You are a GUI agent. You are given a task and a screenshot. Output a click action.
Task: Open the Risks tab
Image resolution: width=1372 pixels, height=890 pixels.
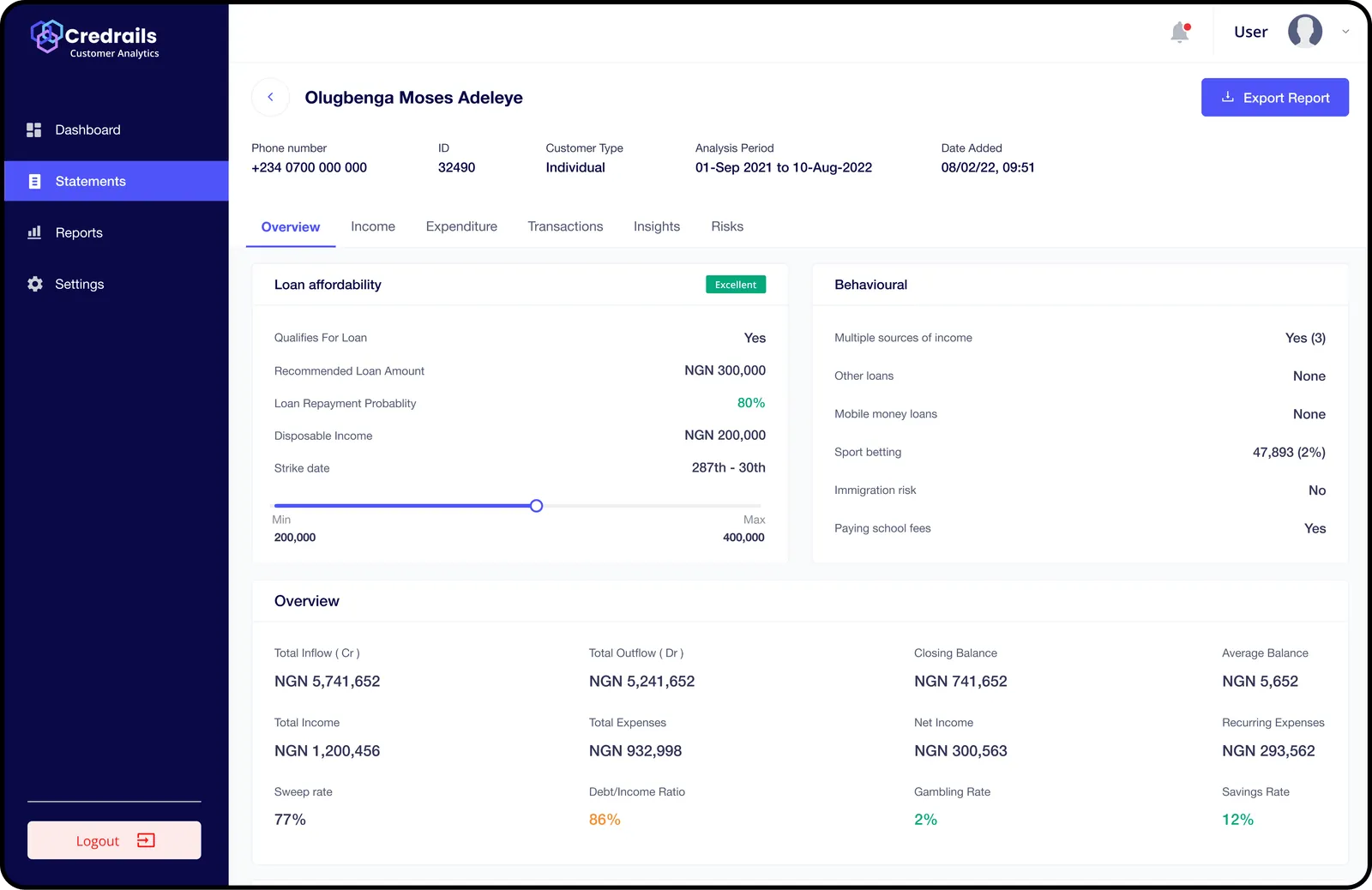[727, 226]
